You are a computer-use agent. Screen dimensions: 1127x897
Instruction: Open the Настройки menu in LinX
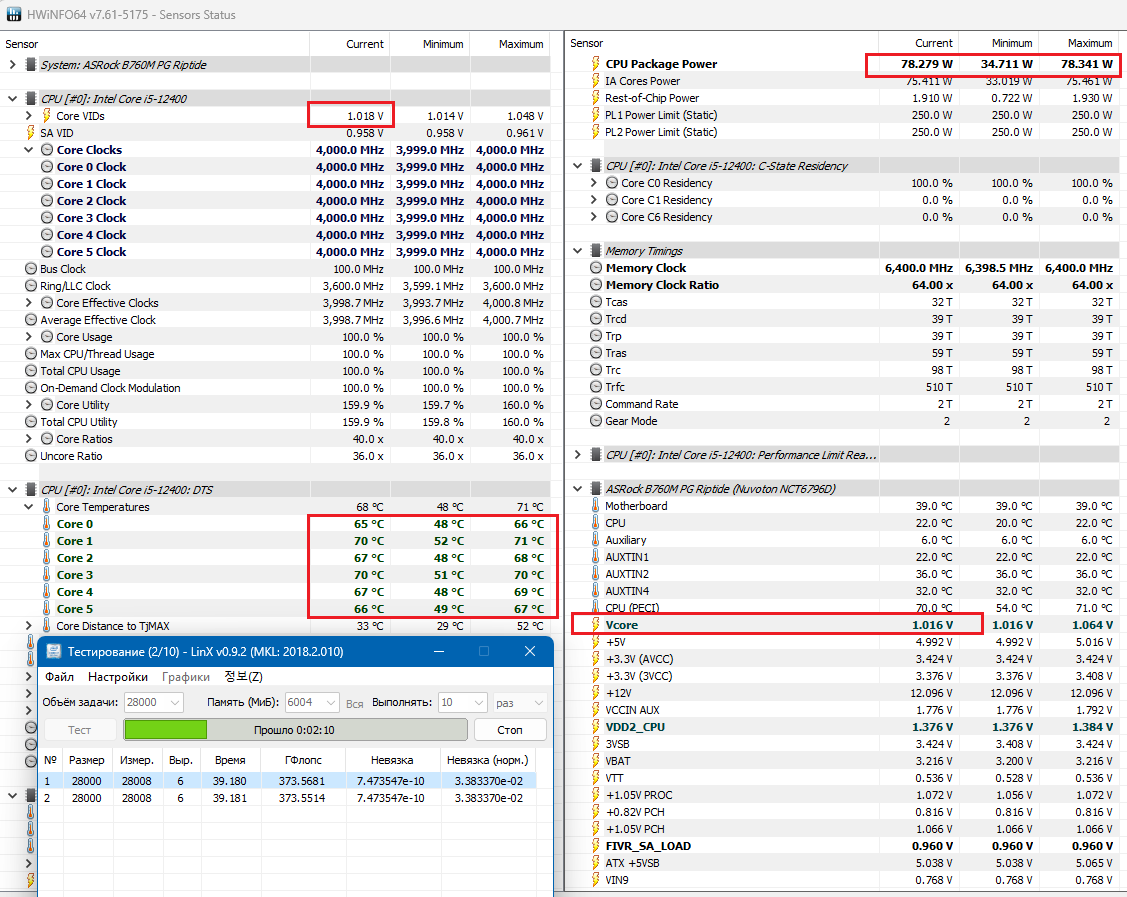tap(118, 677)
